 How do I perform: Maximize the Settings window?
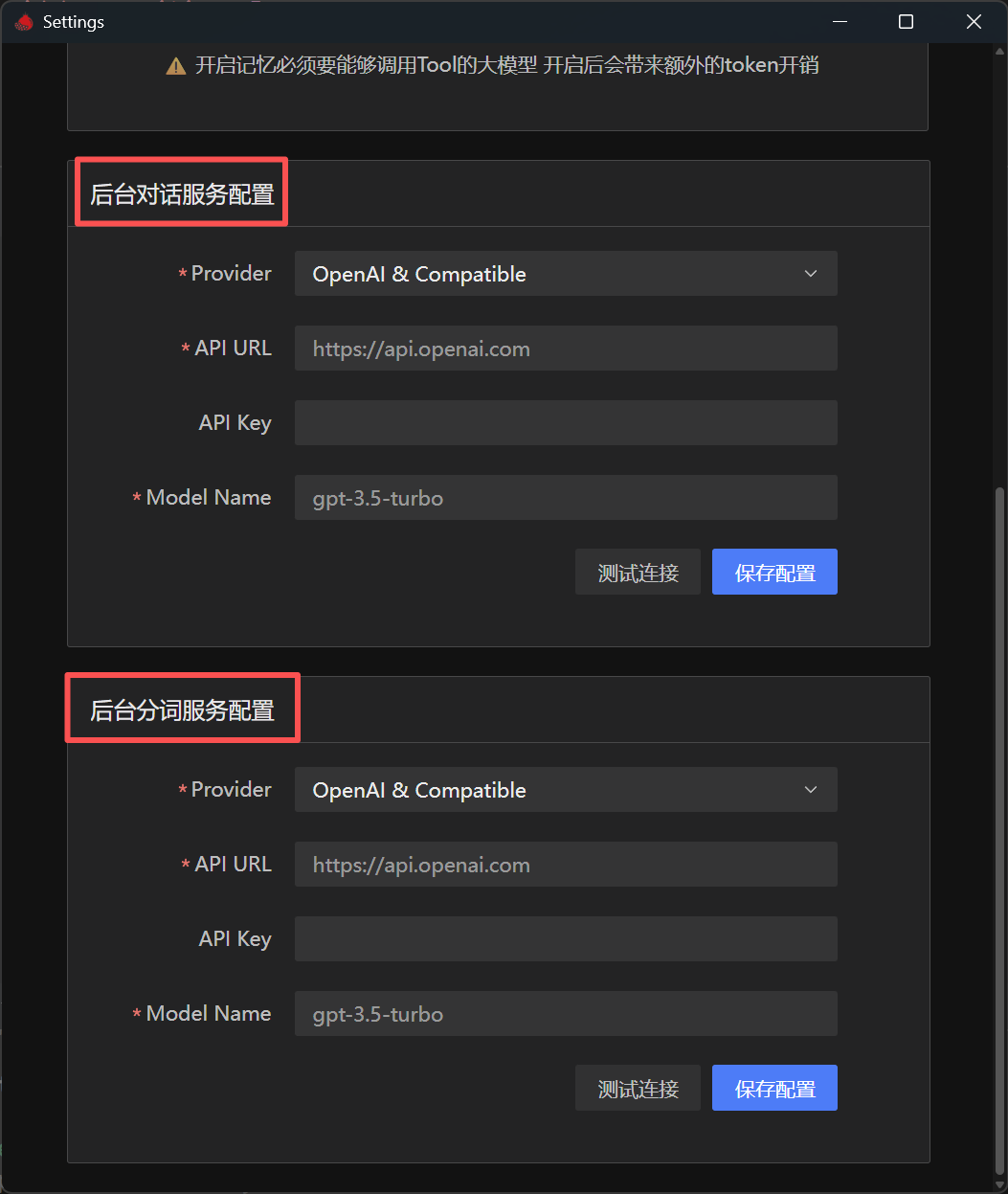tap(906, 22)
